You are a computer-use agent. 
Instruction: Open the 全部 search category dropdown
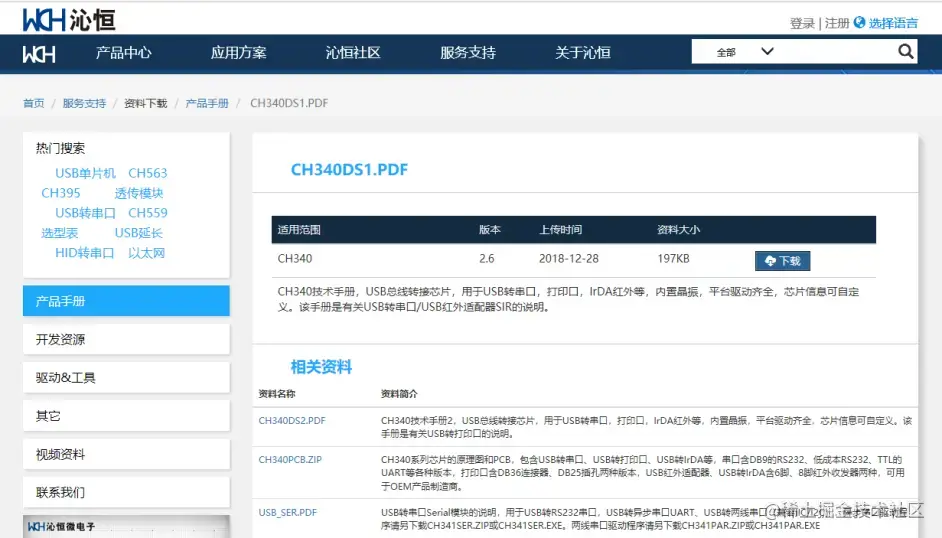pos(744,52)
